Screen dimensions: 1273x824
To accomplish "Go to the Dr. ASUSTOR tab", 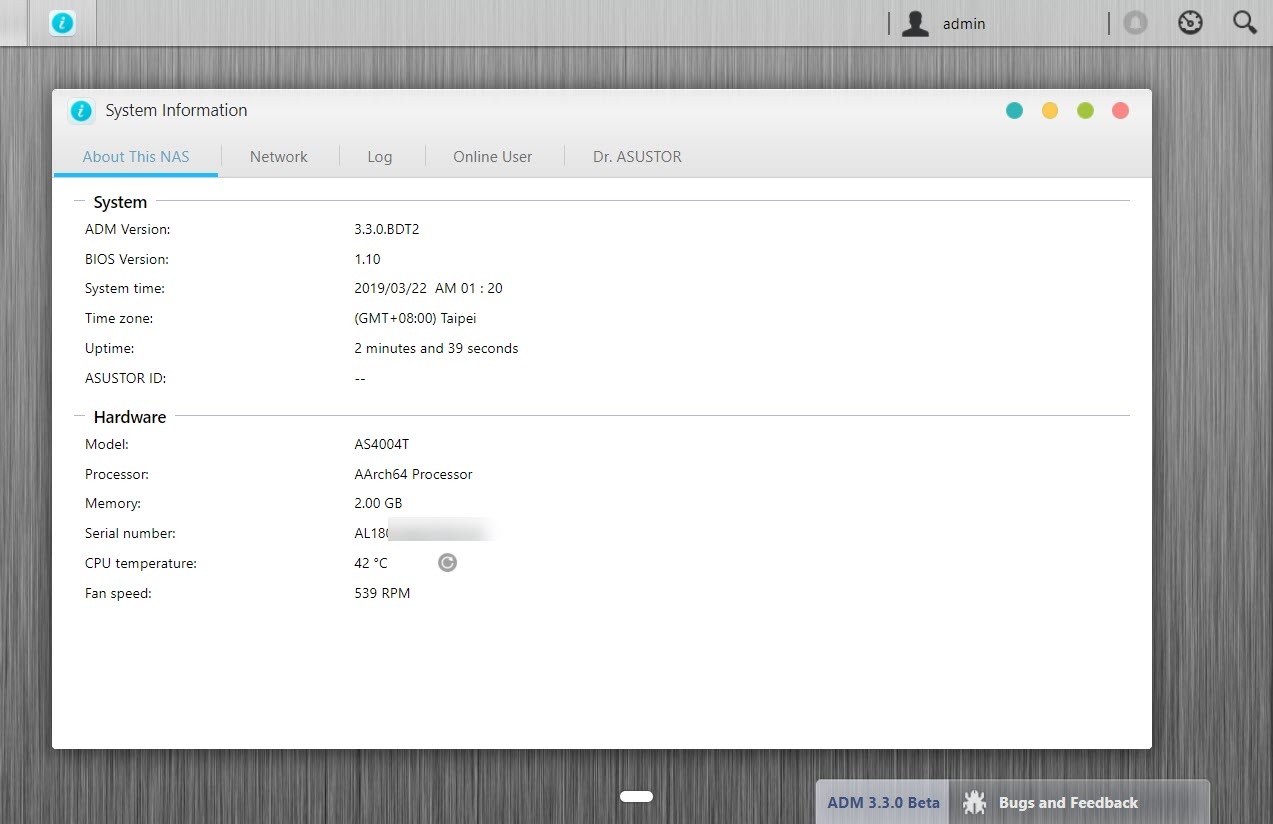I will [x=637, y=157].
